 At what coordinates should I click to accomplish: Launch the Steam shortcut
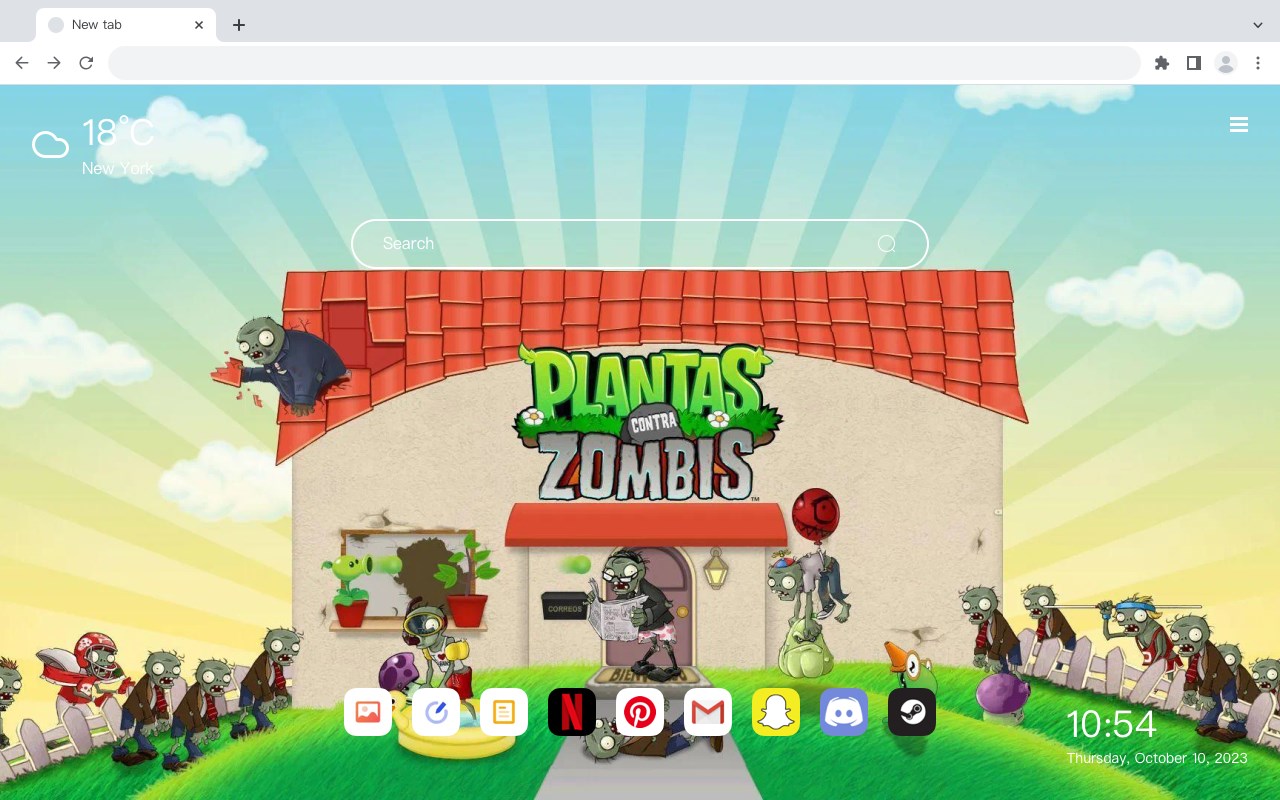[912, 712]
